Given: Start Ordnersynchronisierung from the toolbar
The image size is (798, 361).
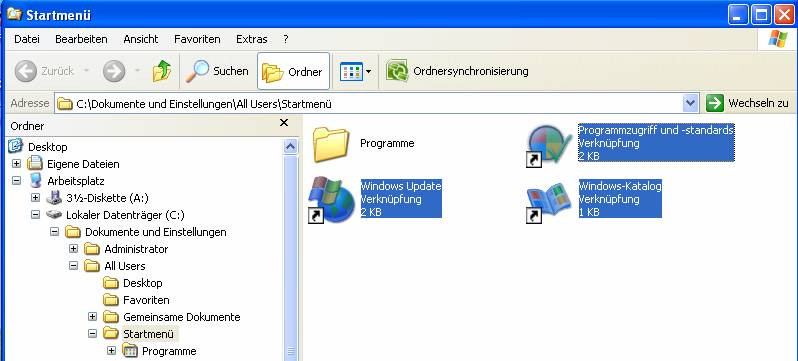Looking at the screenshot, I should coord(457,71).
